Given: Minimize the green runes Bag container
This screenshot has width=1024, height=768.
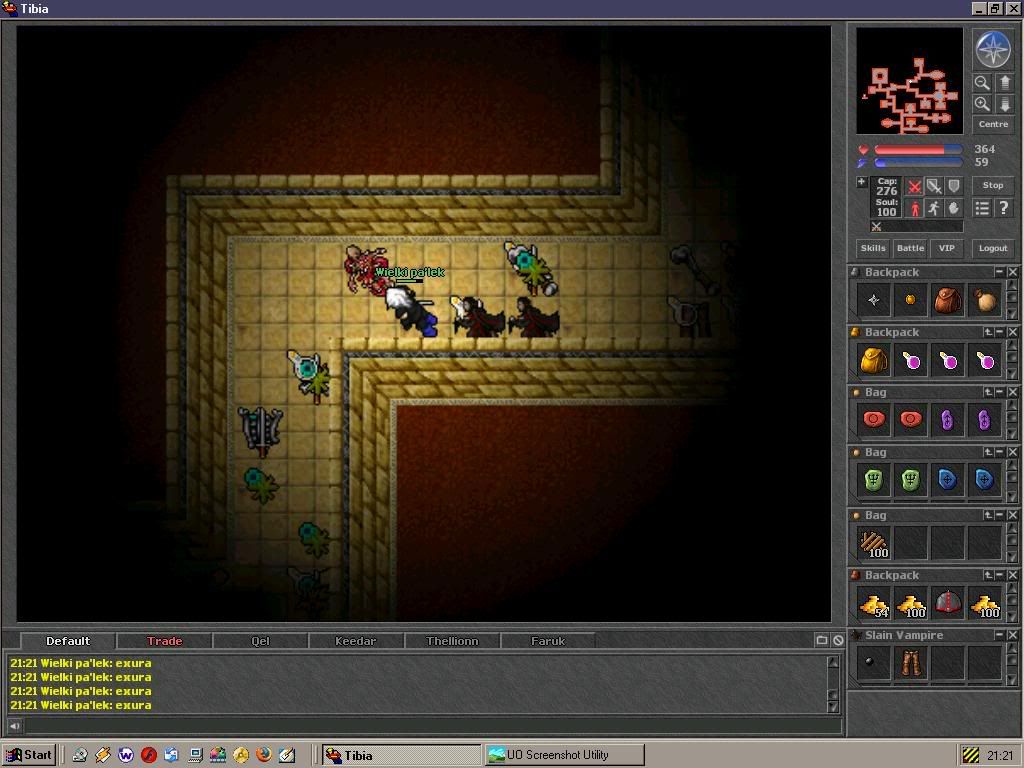Looking at the screenshot, I should [999, 452].
